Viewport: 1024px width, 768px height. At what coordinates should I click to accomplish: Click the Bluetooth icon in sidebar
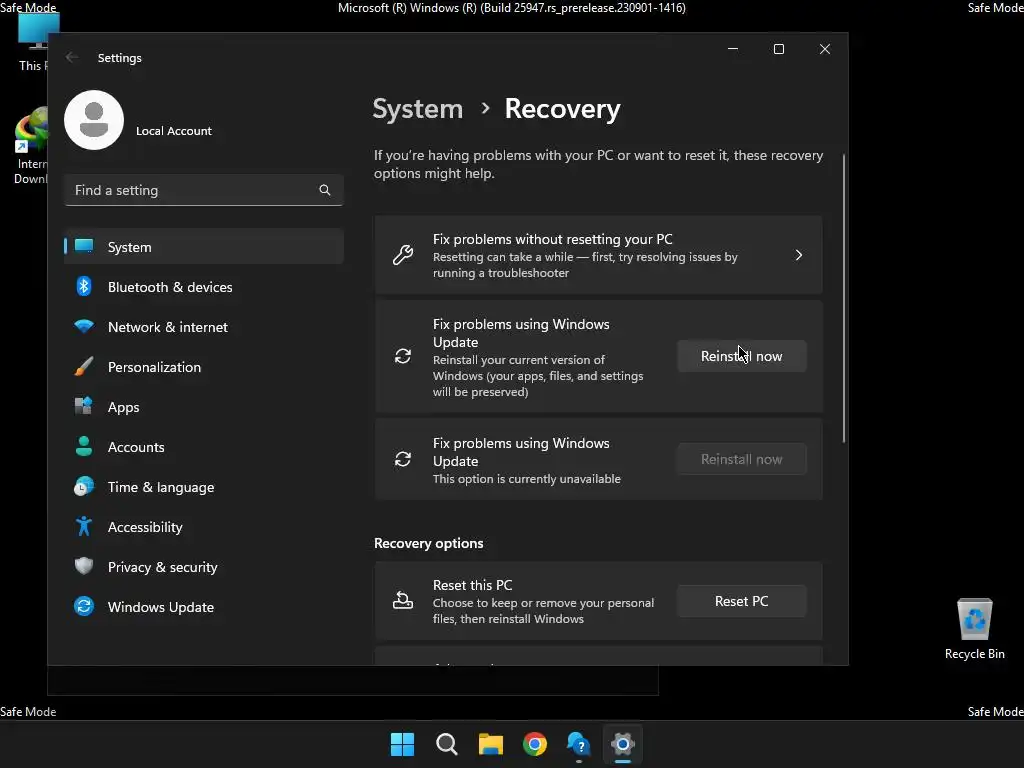pos(84,286)
